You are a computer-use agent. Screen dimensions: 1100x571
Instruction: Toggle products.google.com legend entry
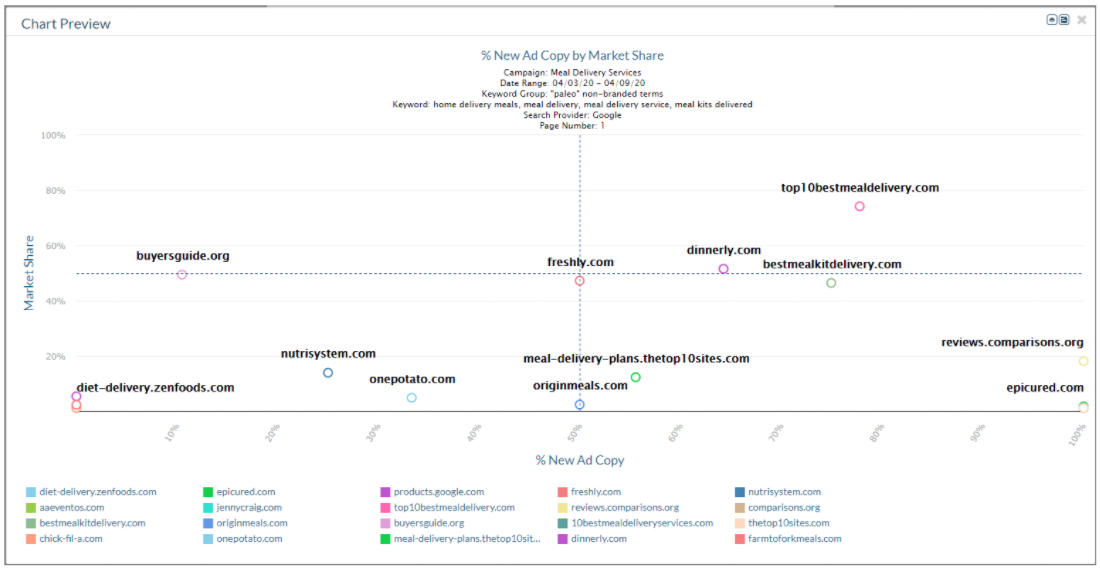pyautogui.click(x=433, y=492)
